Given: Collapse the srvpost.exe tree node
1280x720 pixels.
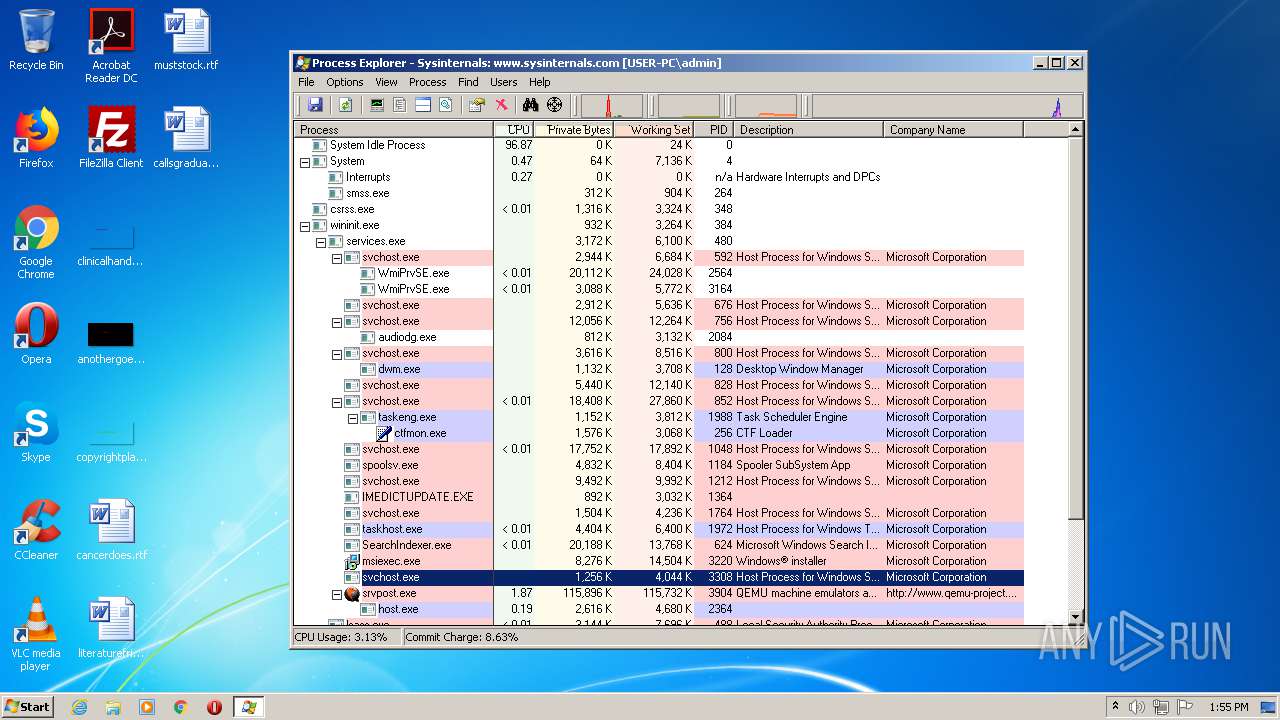Looking at the screenshot, I should pos(337,593).
